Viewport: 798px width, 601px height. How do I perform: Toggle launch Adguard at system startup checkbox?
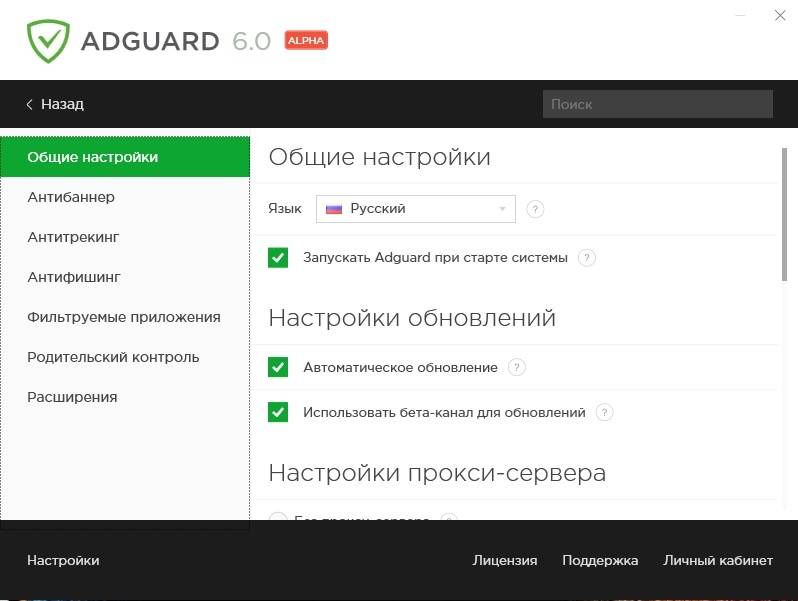pos(278,257)
